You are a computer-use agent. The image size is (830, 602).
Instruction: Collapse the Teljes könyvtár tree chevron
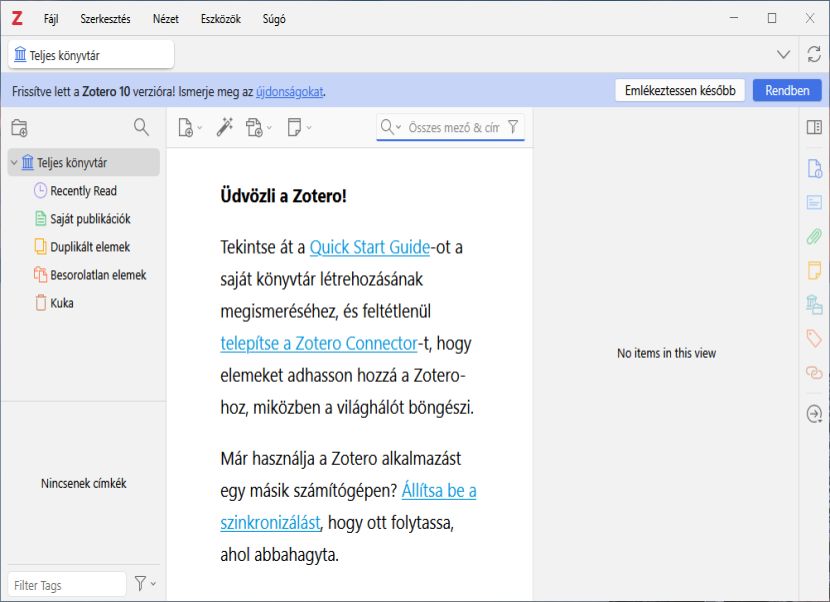(x=14, y=163)
